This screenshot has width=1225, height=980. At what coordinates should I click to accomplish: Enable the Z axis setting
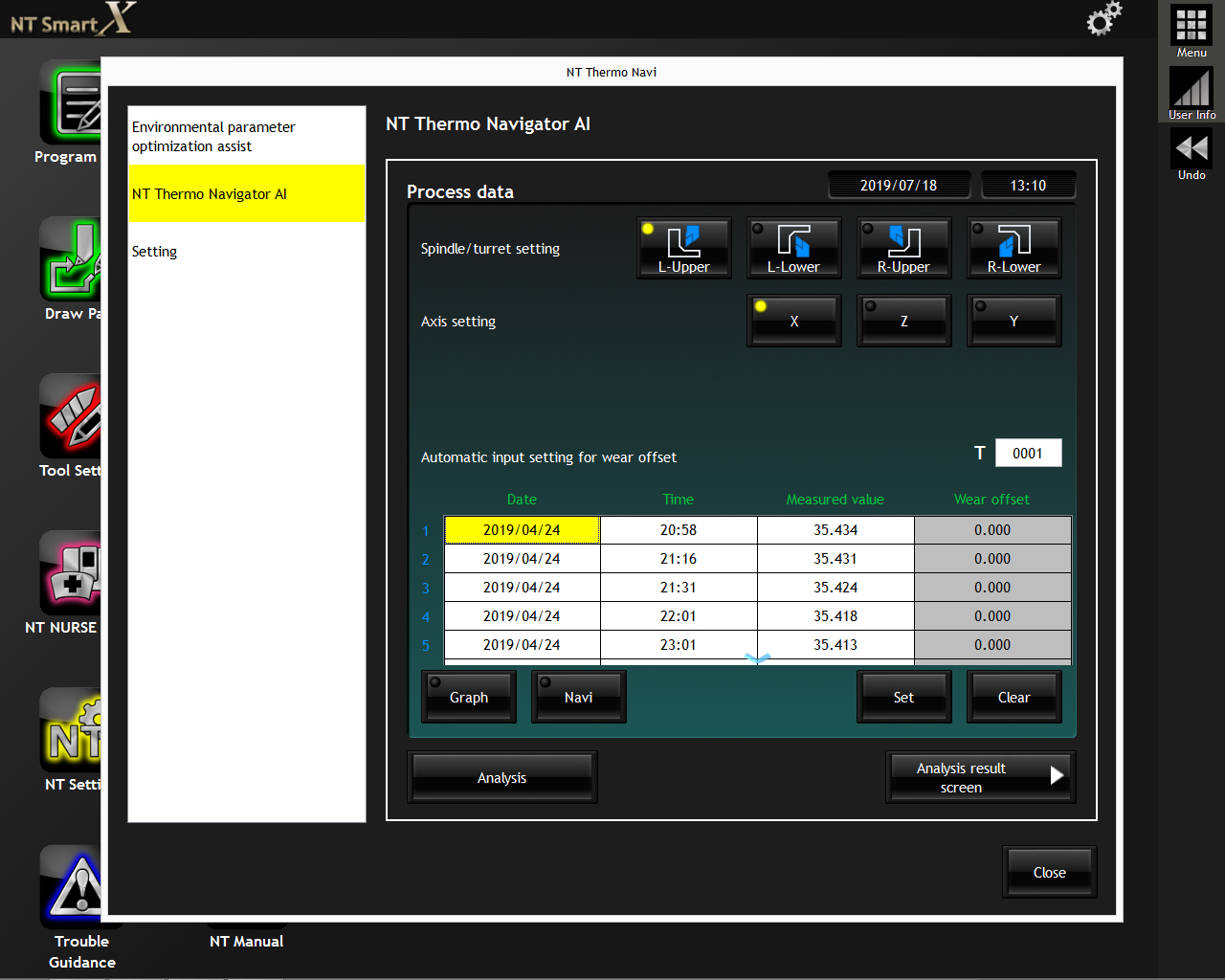903,321
